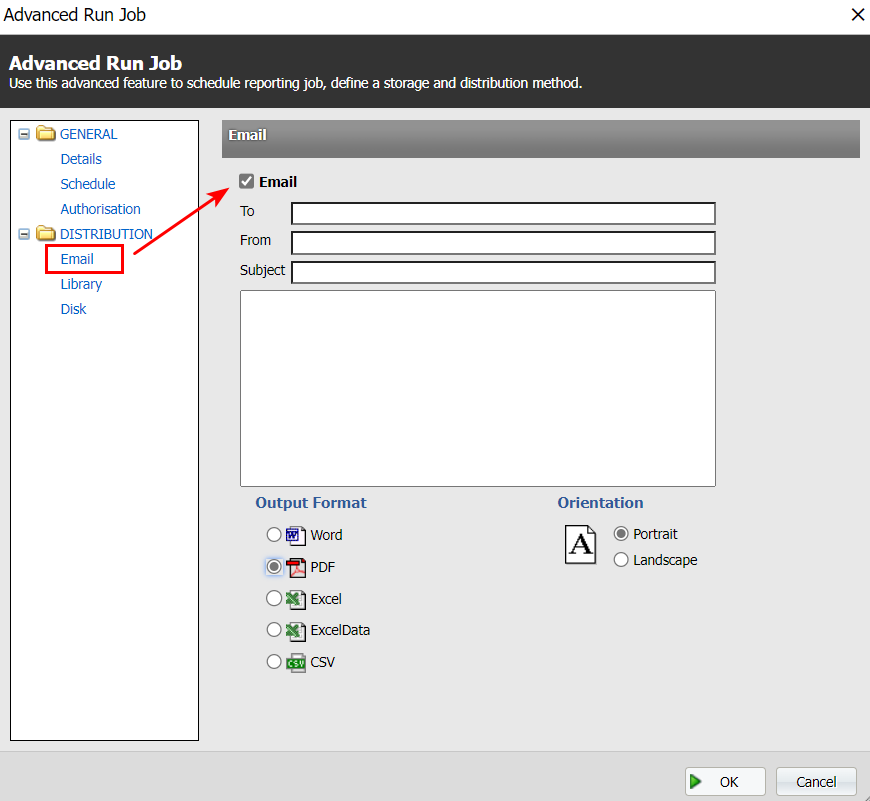The height and width of the screenshot is (801, 870).
Task: Uncheck the Email checkbox
Action: pos(247,182)
